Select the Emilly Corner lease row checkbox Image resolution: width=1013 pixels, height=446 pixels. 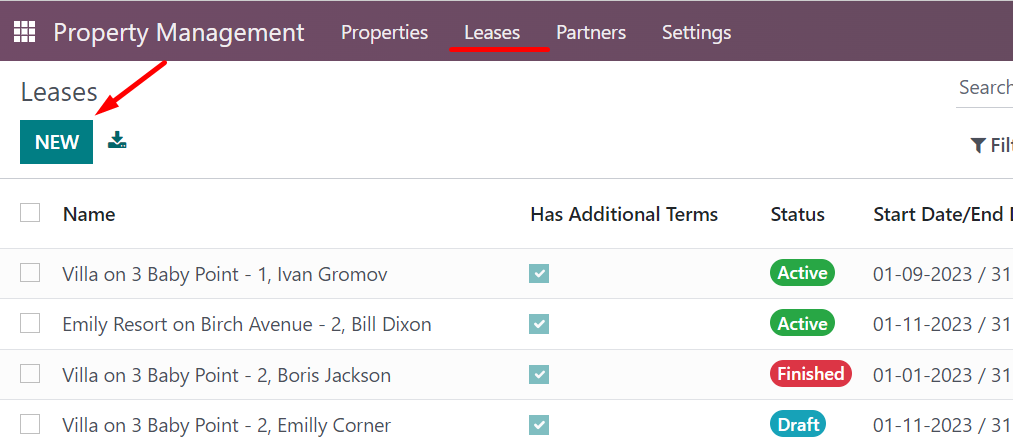click(30, 425)
